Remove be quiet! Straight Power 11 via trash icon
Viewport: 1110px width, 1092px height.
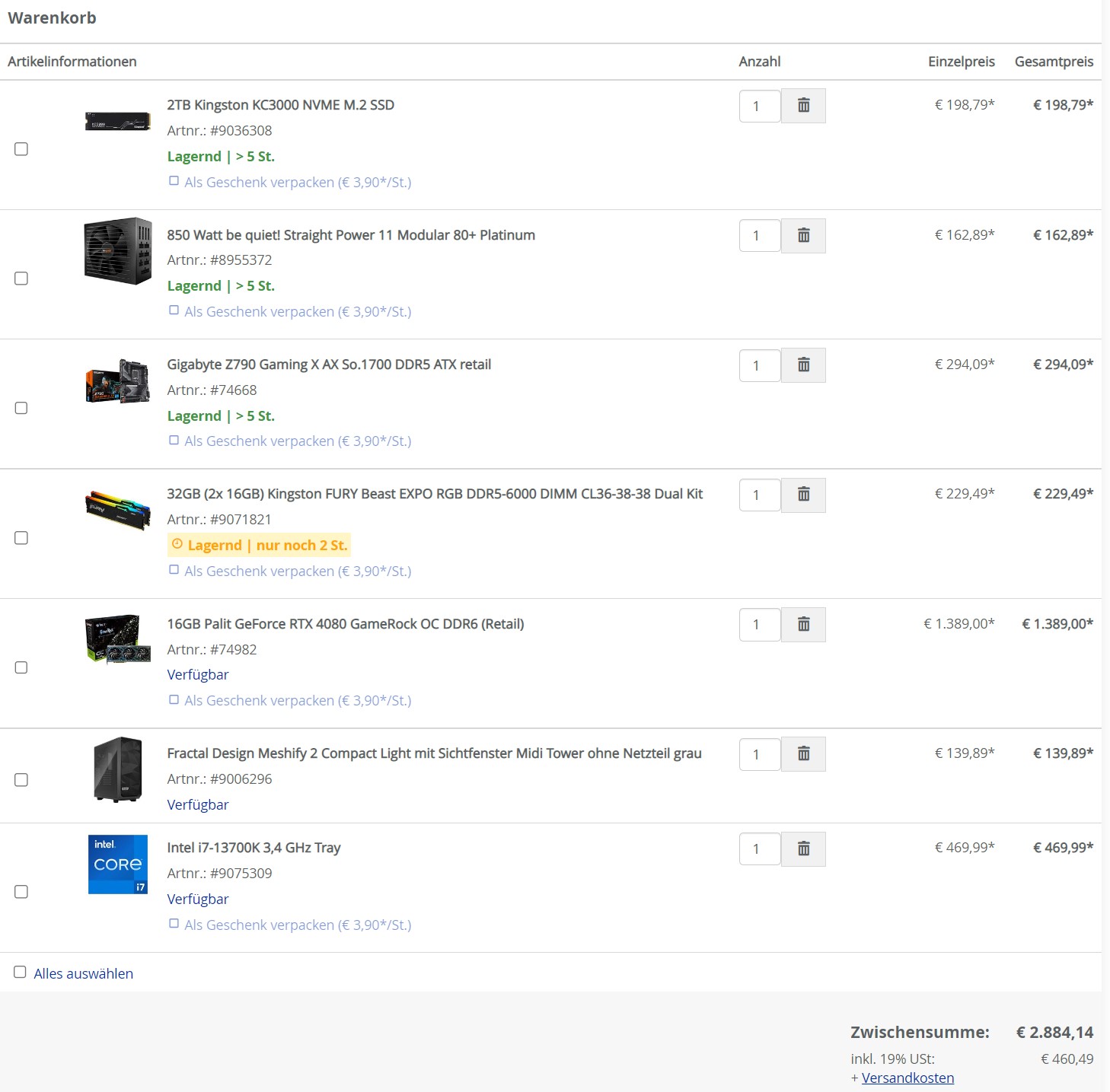coord(803,236)
